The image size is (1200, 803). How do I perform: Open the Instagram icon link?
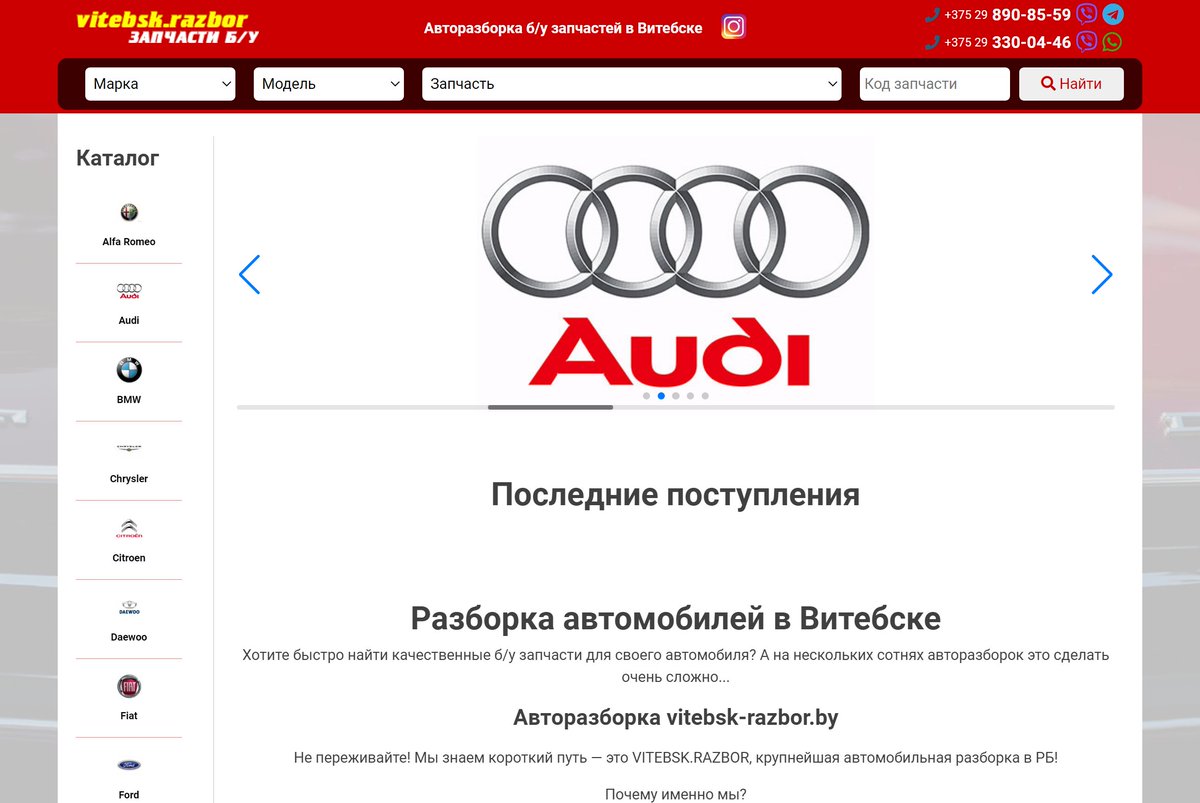point(733,27)
